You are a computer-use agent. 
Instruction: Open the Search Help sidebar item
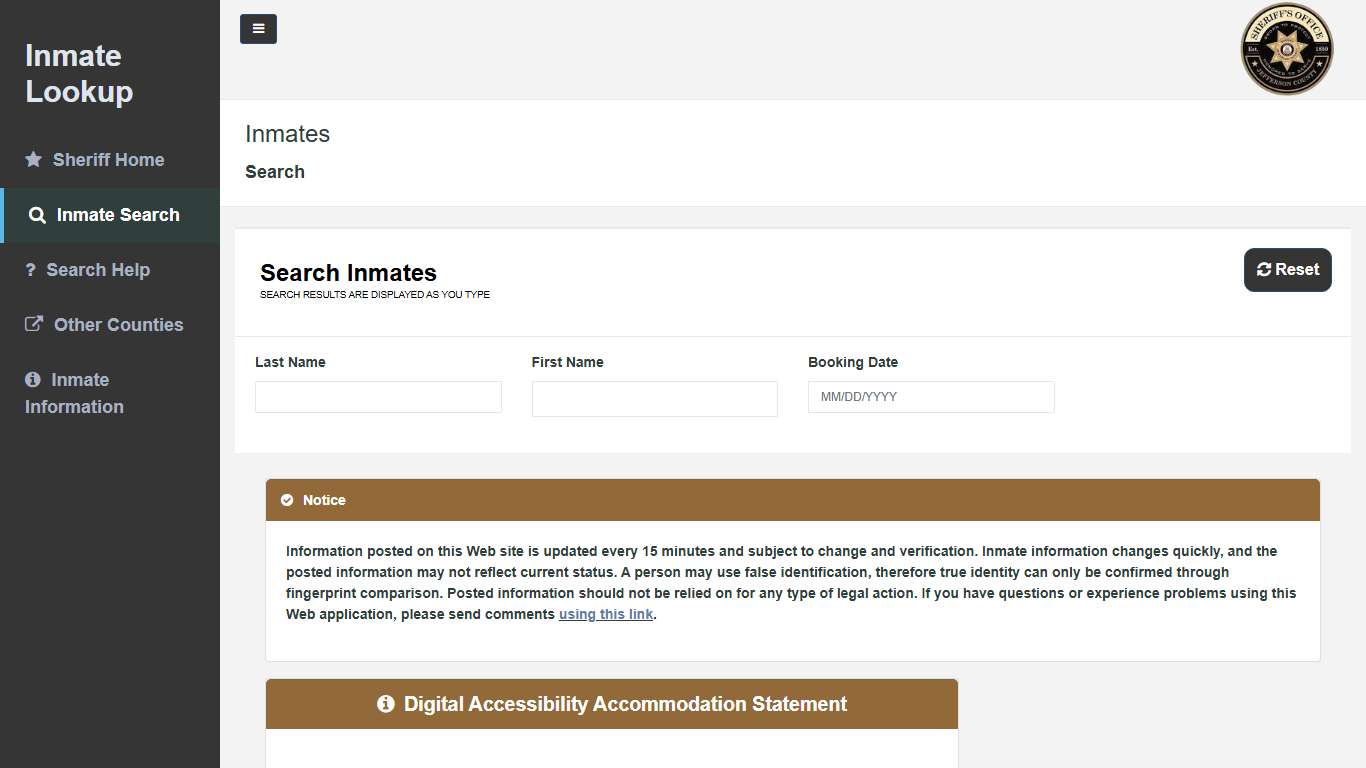pyautogui.click(x=98, y=270)
